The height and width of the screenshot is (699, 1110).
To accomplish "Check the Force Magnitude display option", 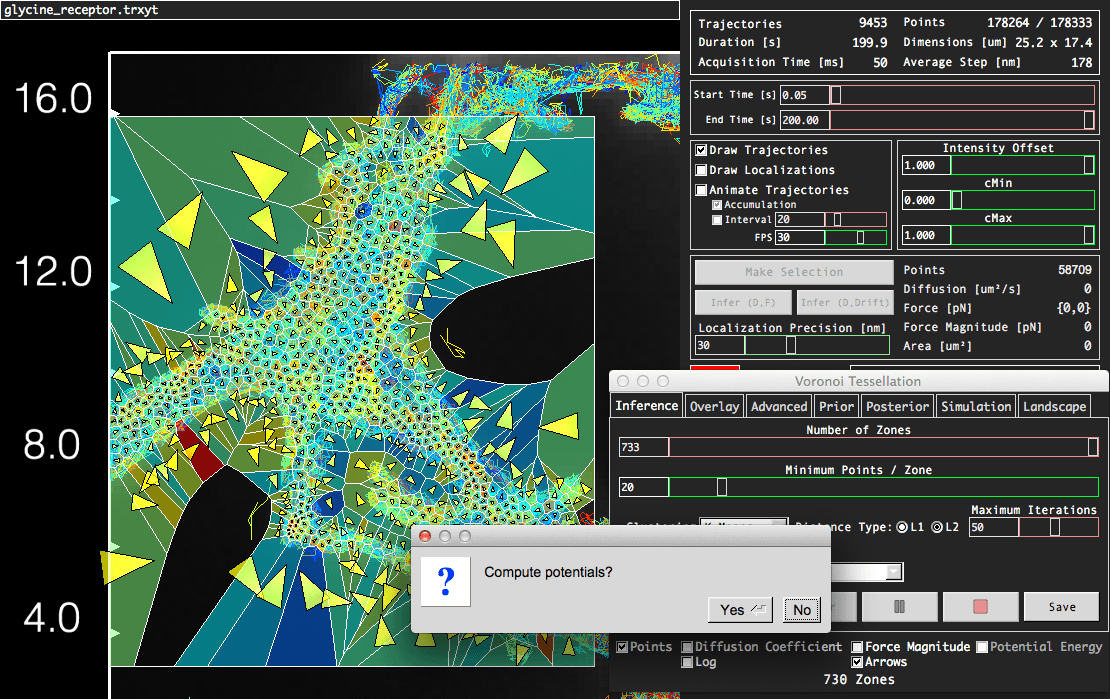I will point(857,647).
